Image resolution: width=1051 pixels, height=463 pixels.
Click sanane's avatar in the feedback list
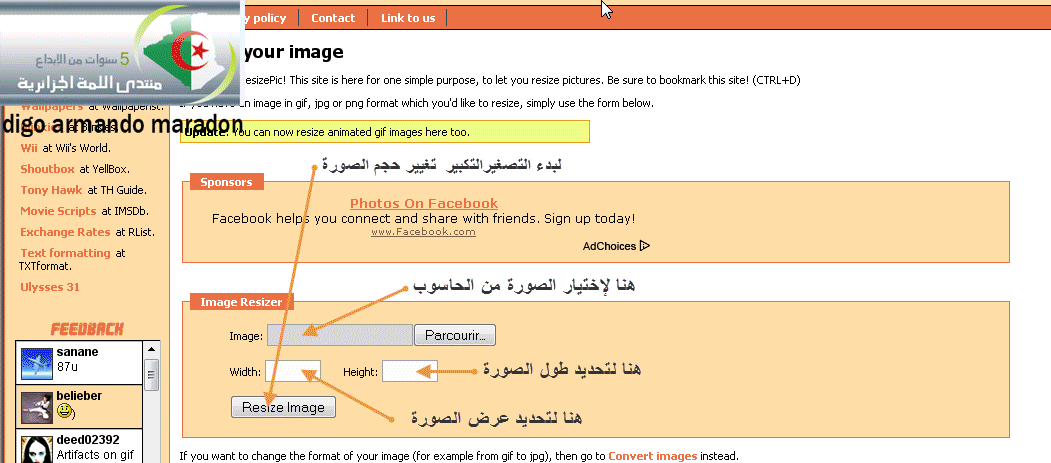click(x=36, y=362)
